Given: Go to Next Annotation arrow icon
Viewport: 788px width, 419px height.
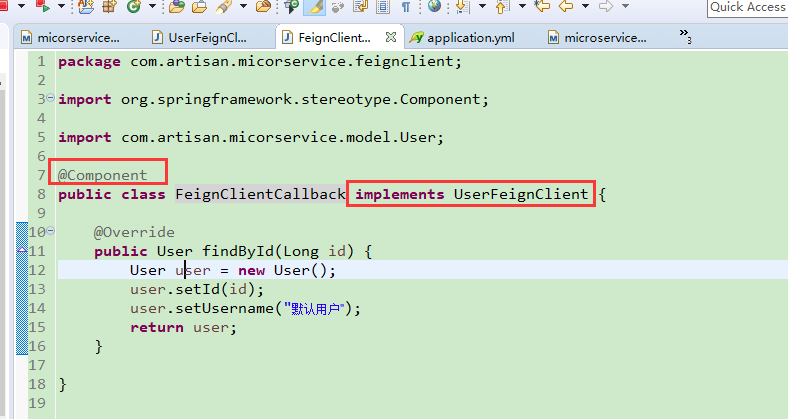Looking at the screenshot, I should pos(462,7).
